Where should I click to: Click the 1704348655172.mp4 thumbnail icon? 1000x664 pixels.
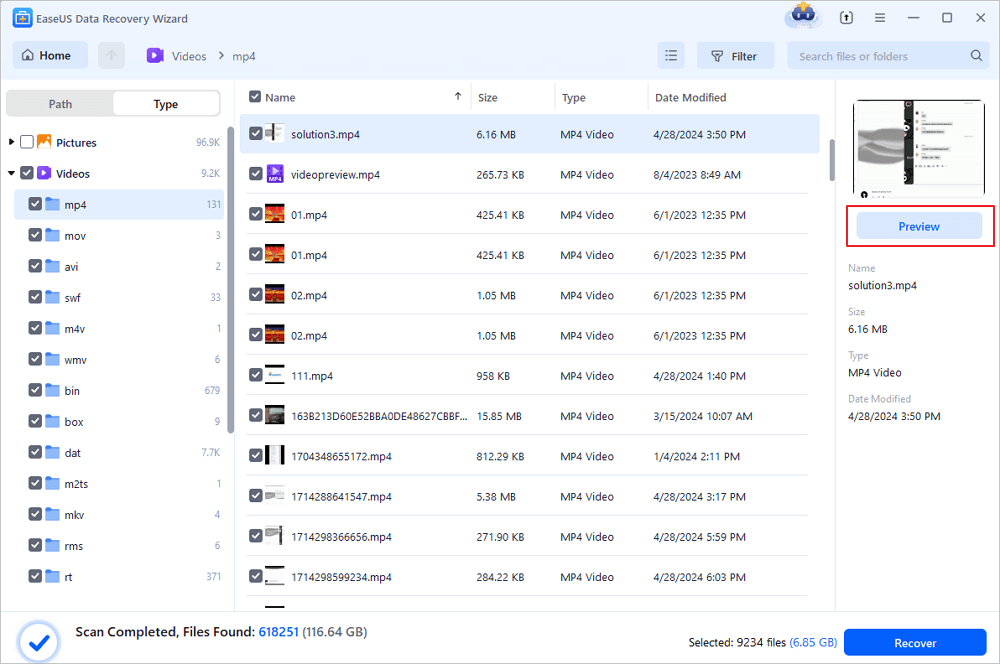tap(274, 455)
